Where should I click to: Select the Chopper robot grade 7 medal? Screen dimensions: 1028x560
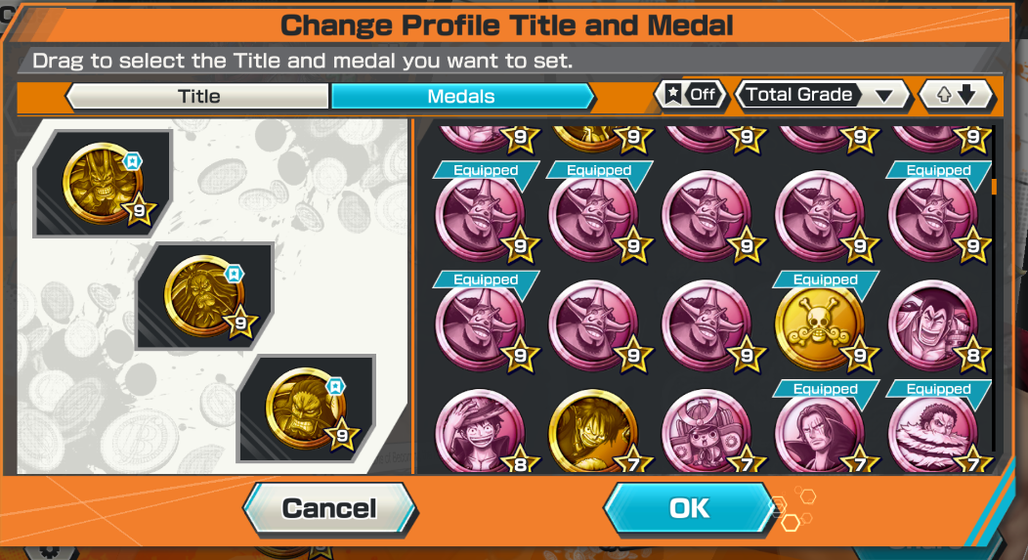707,431
